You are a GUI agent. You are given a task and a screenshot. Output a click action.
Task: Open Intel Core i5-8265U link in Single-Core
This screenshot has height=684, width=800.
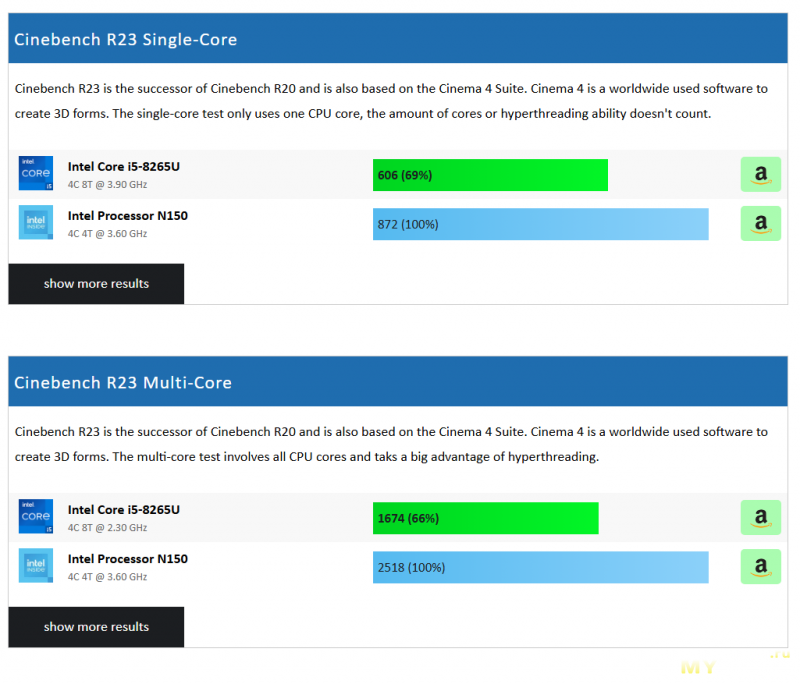[x=124, y=167]
